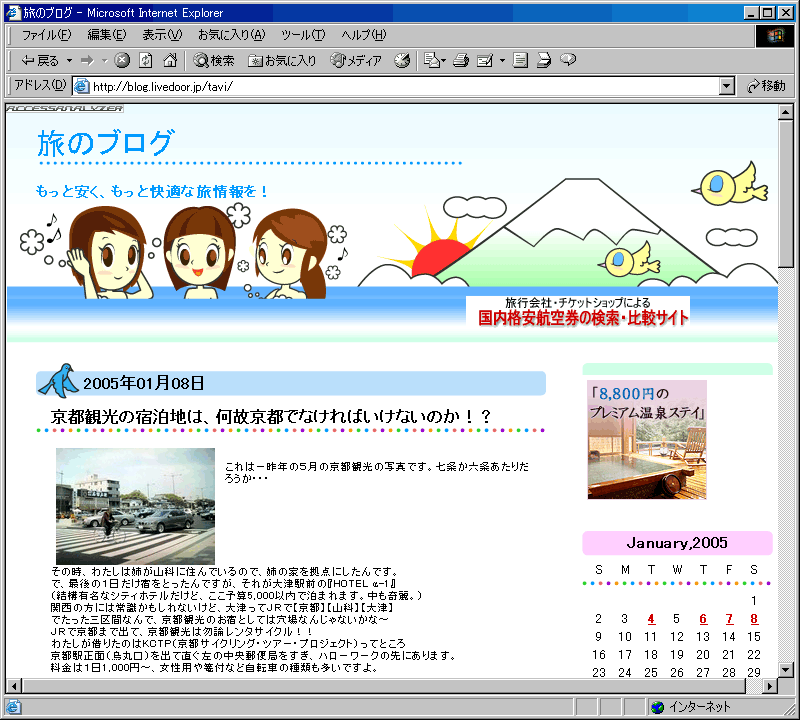Click the vertical scrollbar thumb

785,193
